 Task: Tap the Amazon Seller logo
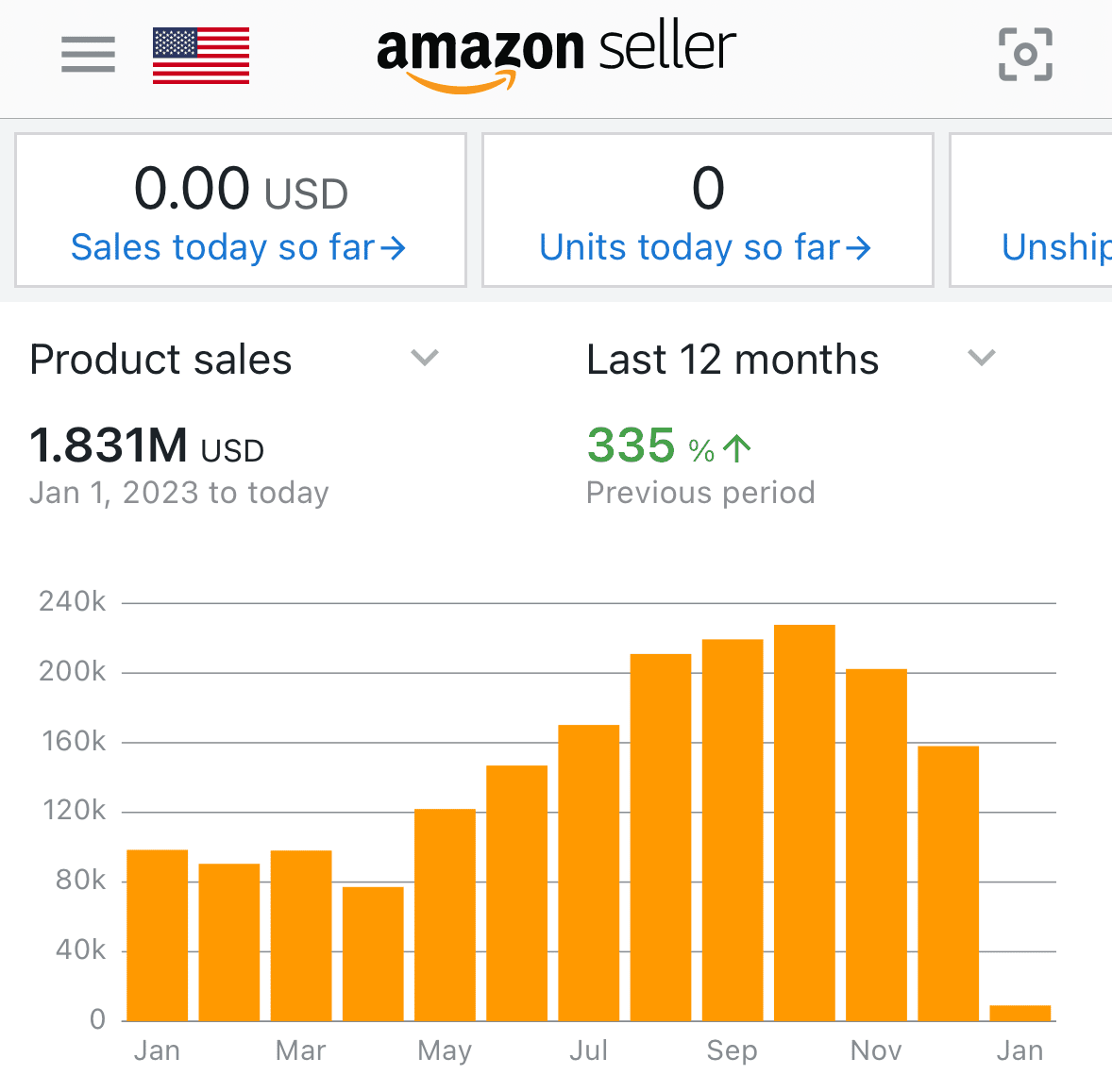pos(556,55)
